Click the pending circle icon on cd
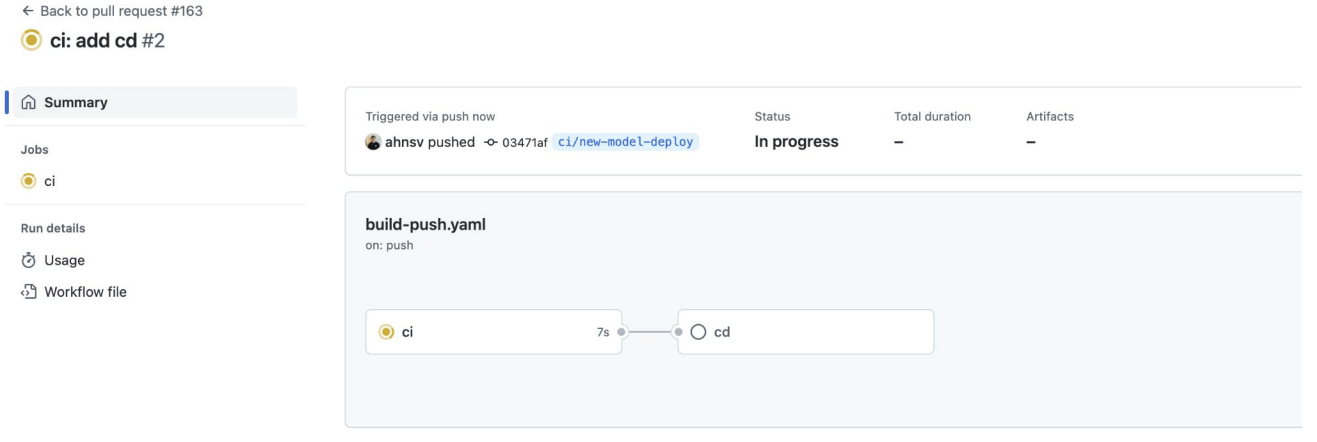 (x=699, y=331)
